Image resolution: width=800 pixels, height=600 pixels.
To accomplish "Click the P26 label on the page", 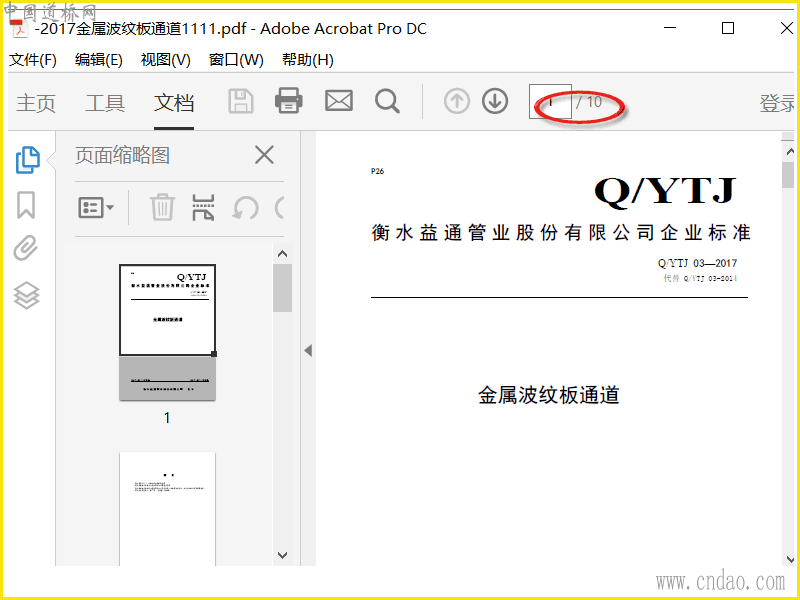I will (x=378, y=171).
